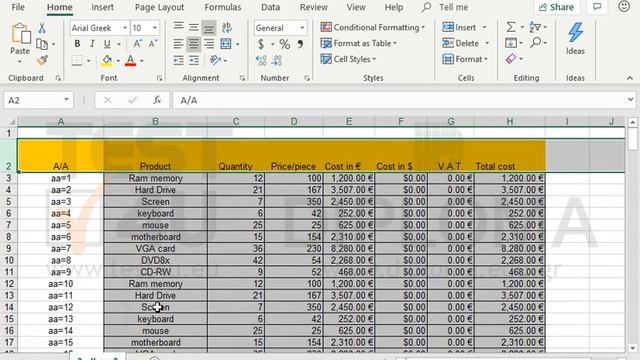The image size is (640, 360).
Task: Decrease indent
Action: tap(178, 60)
